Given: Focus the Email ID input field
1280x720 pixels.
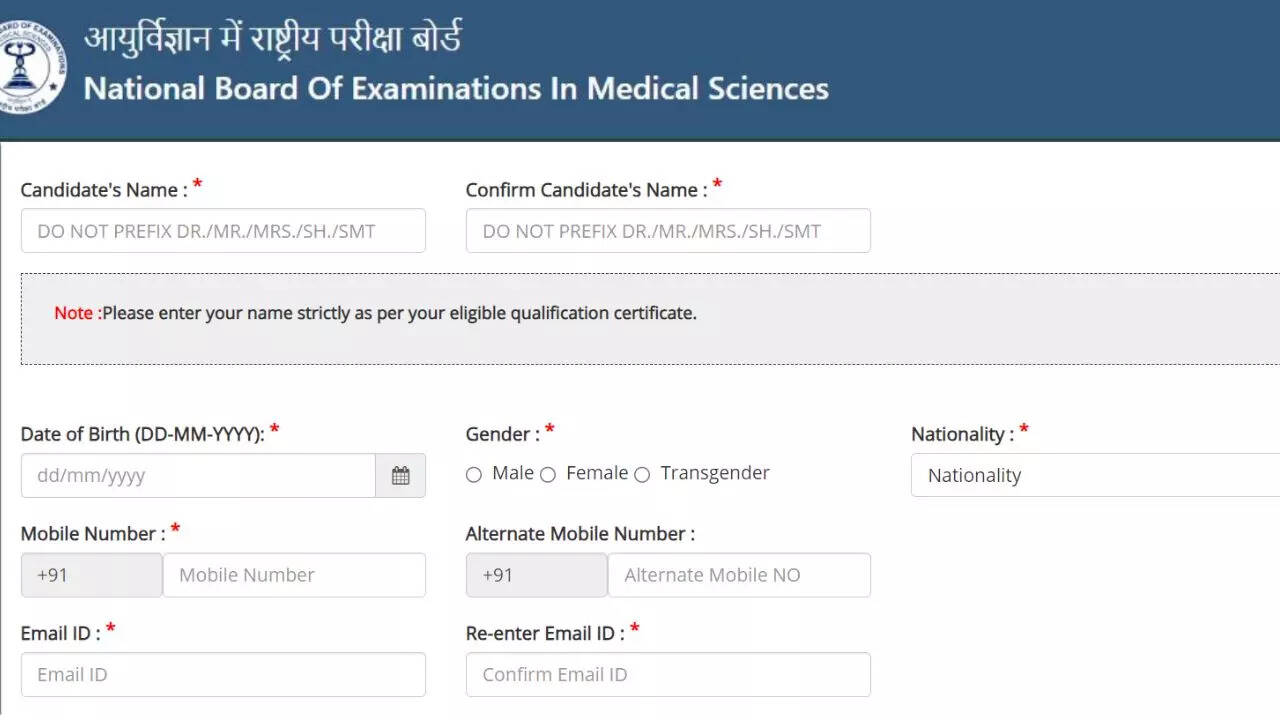Looking at the screenshot, I should pos(223,675).
